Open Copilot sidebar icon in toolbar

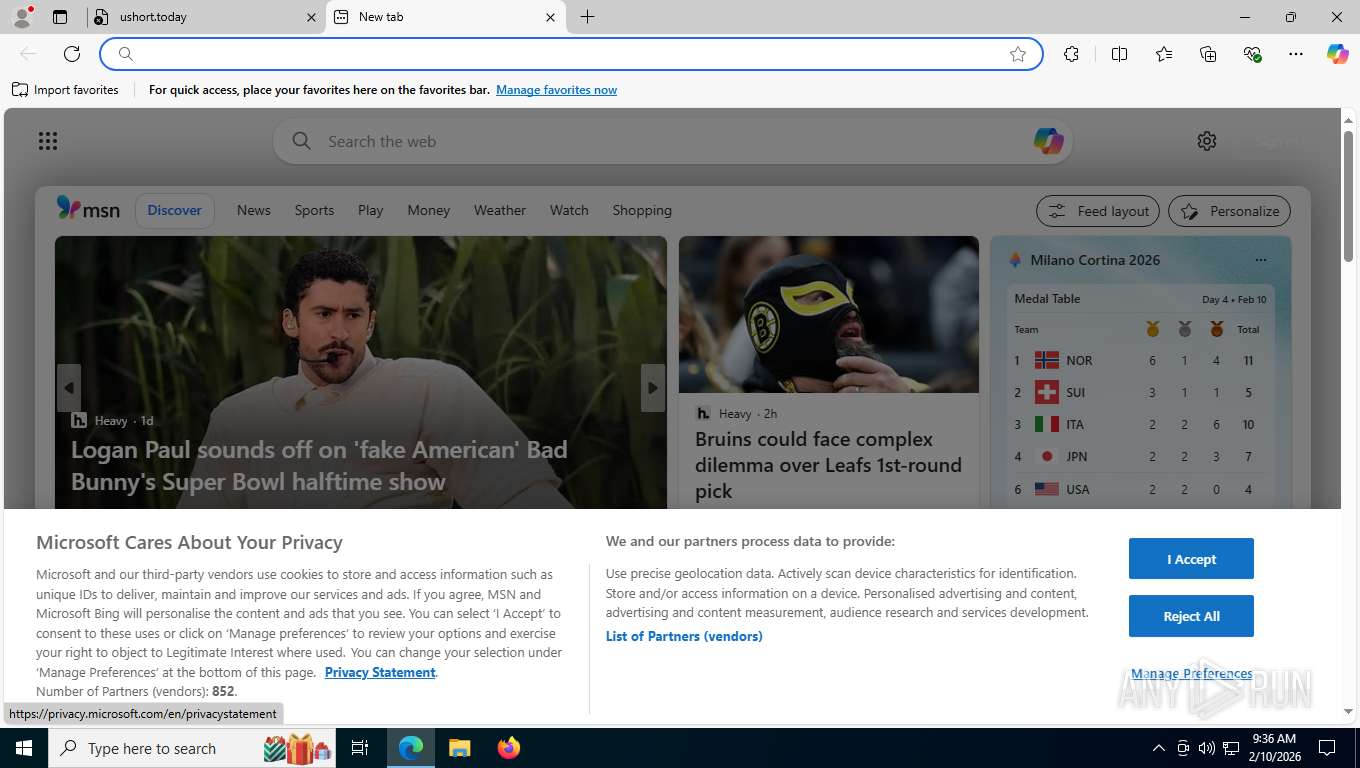(x=1338, y=54)
